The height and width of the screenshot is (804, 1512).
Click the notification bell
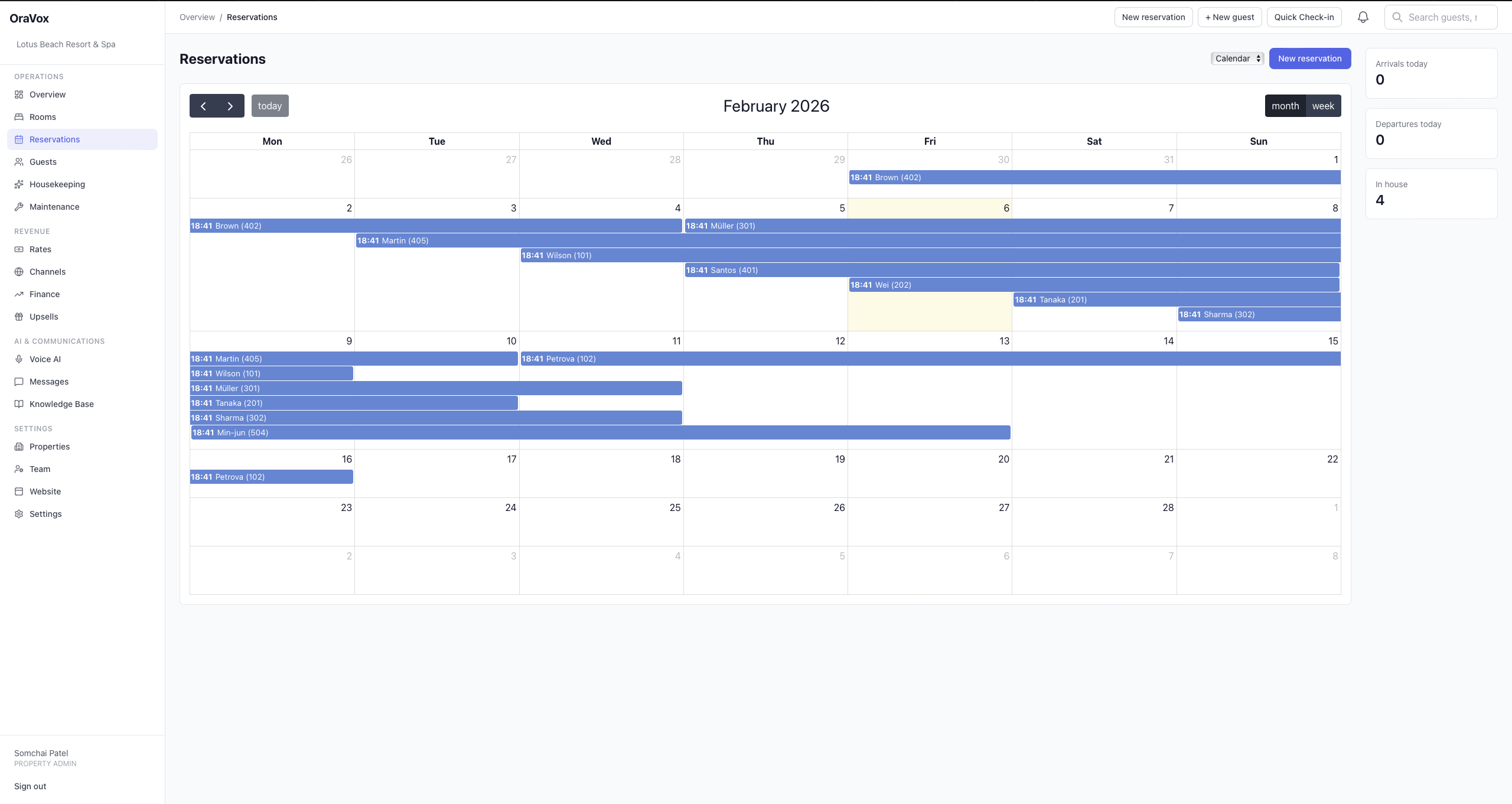pyautogui.click(x=1363, y=17)
